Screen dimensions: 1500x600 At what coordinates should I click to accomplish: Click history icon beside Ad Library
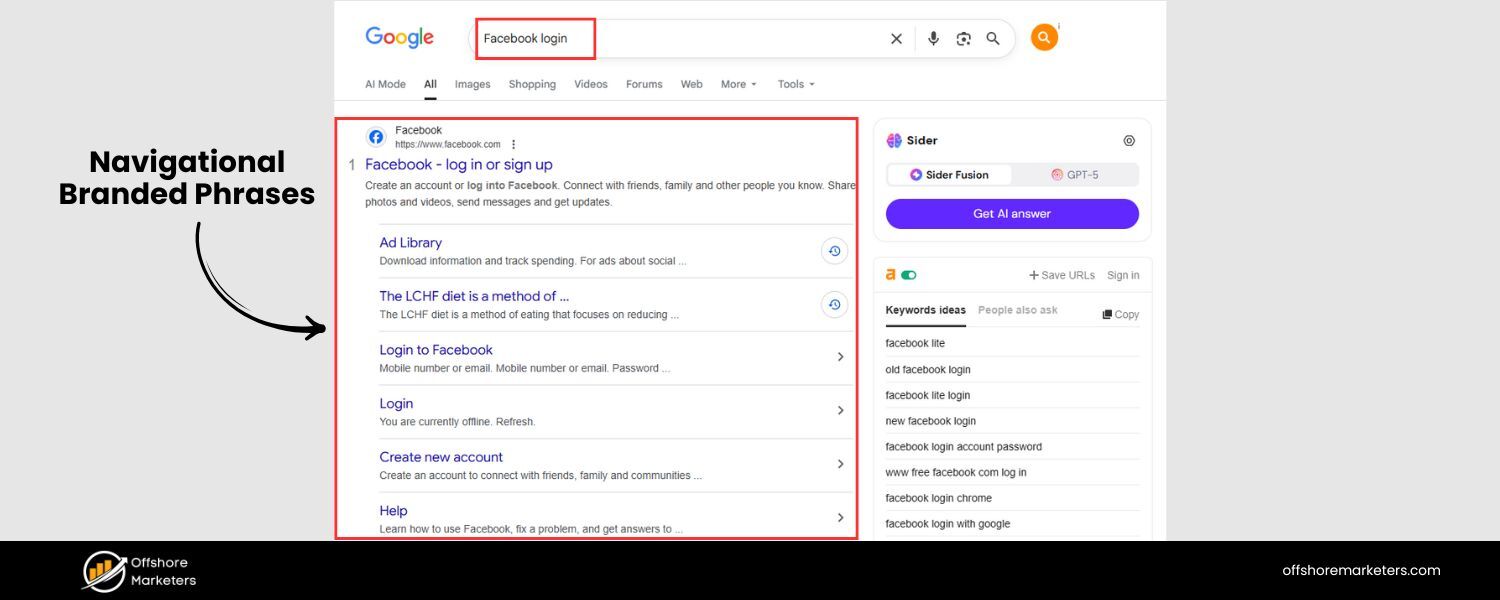pos(835,251)
